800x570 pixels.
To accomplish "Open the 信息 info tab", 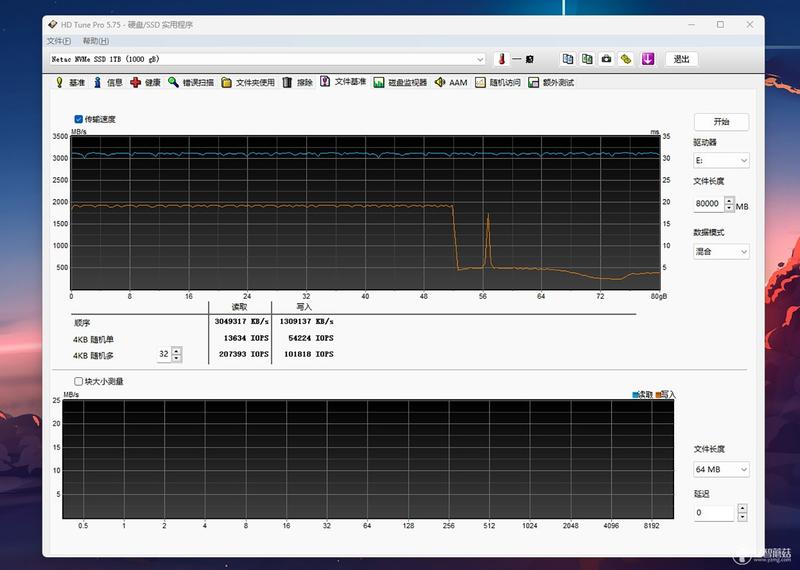I will click(x=108, y=82).
